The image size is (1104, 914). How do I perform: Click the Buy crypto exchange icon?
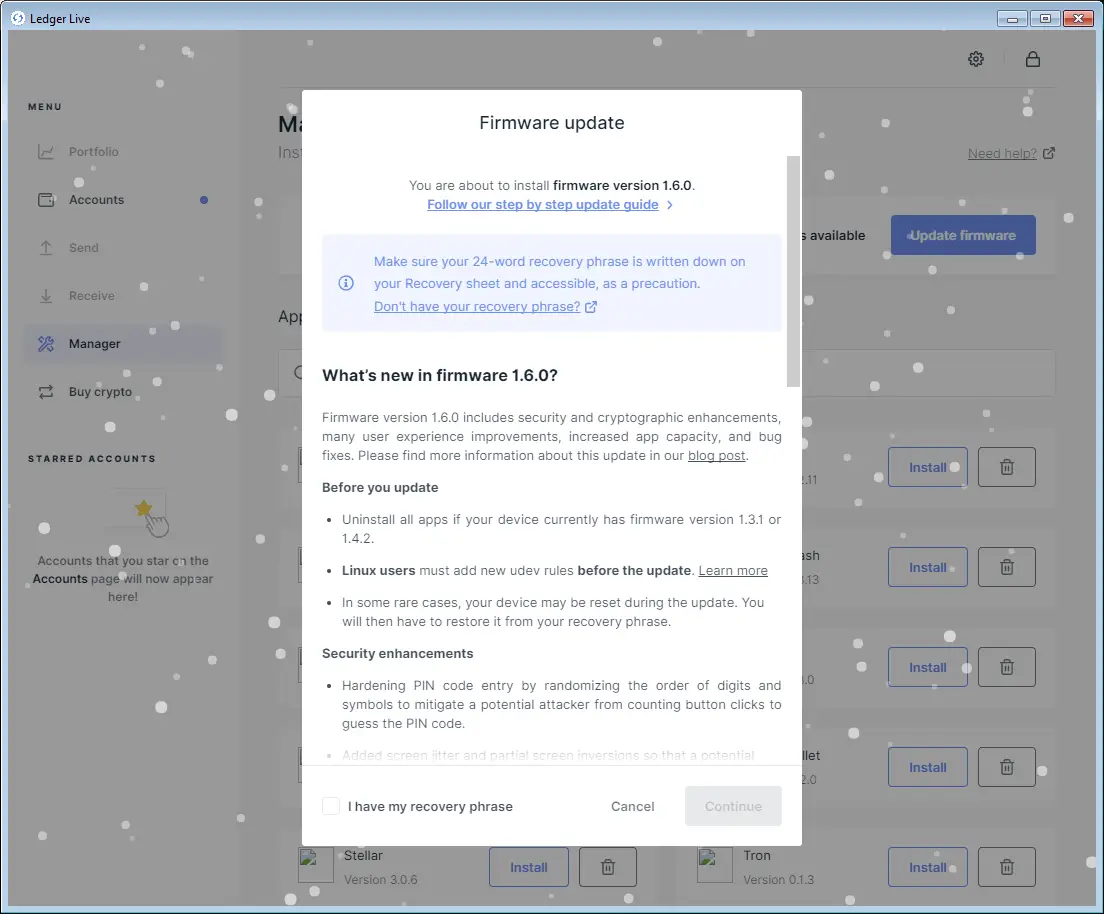46,392
